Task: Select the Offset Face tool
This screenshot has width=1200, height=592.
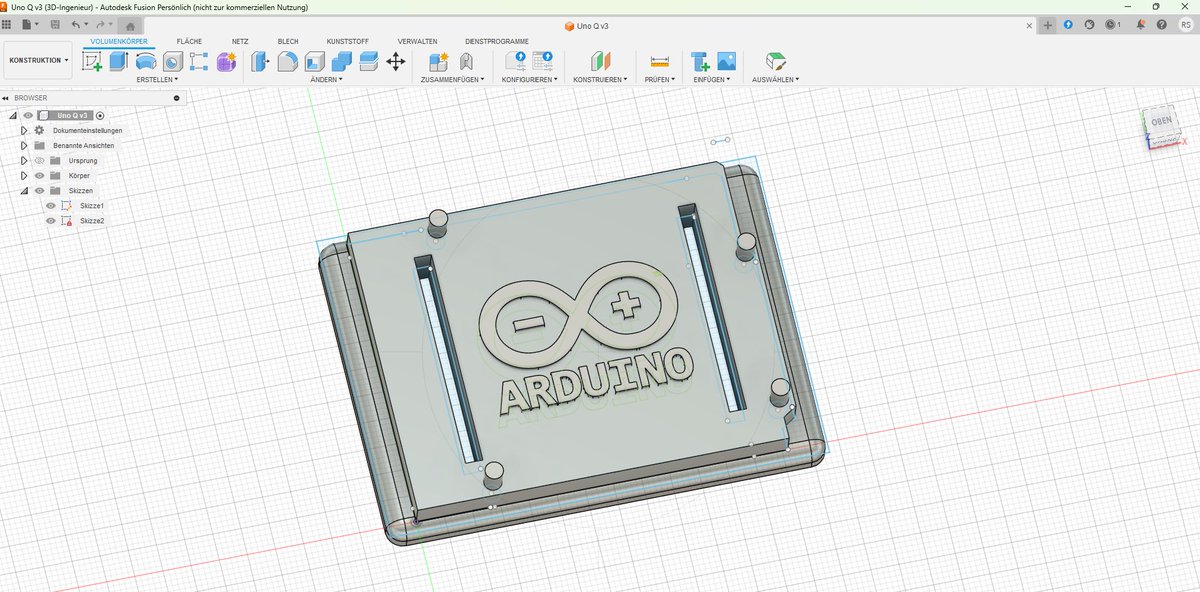Action: [x=368, y=61]
